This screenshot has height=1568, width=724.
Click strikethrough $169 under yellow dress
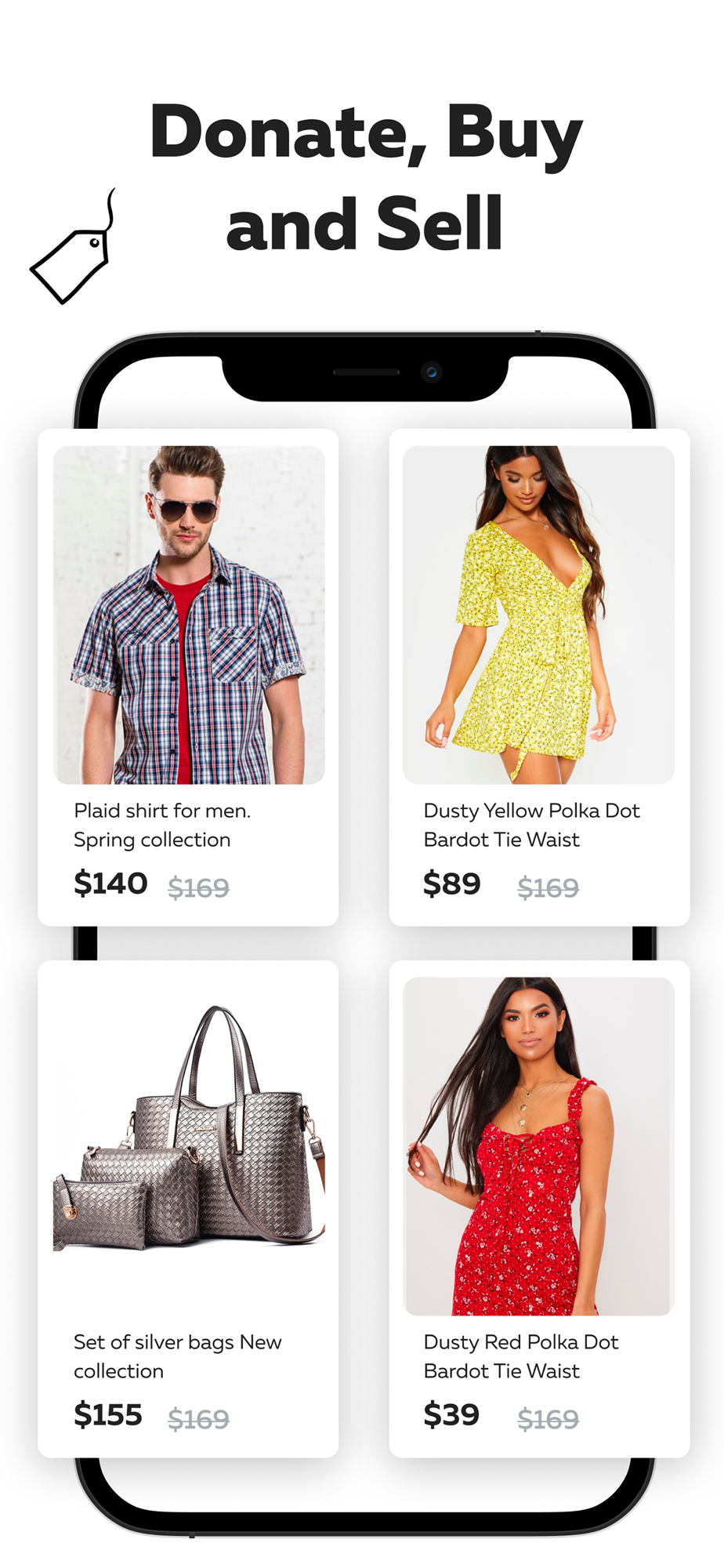tap(548, 887)
